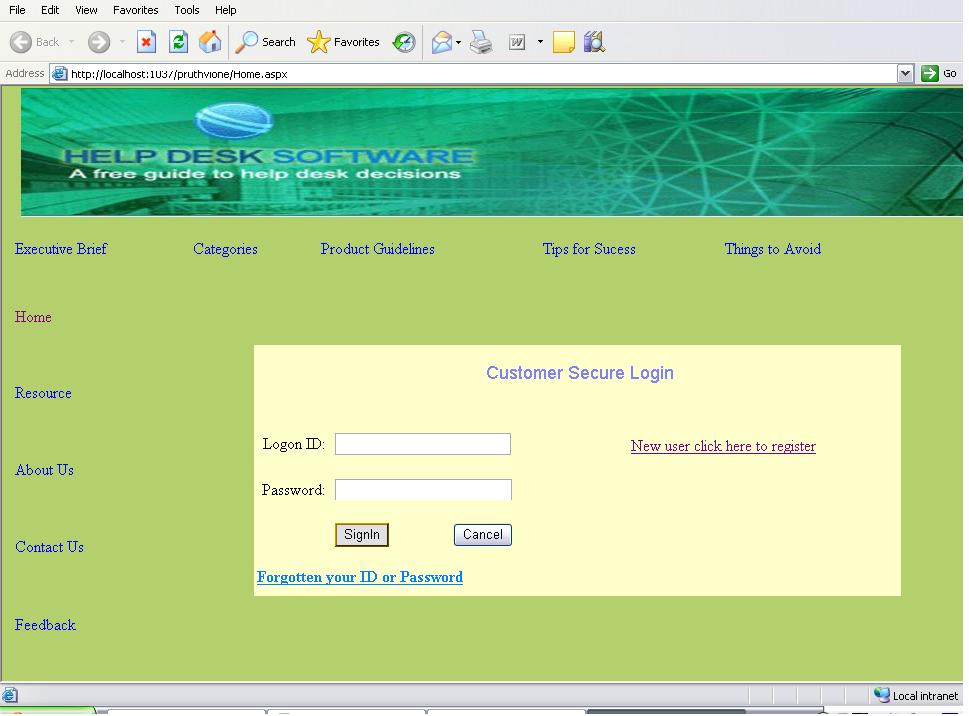Click the page icon in the address bar
This screenshot has width=969, height=716.
pos(59,74)
